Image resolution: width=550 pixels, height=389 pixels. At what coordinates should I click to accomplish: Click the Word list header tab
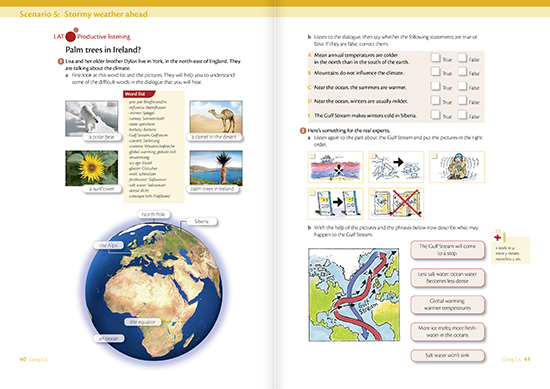pos(139,94)
